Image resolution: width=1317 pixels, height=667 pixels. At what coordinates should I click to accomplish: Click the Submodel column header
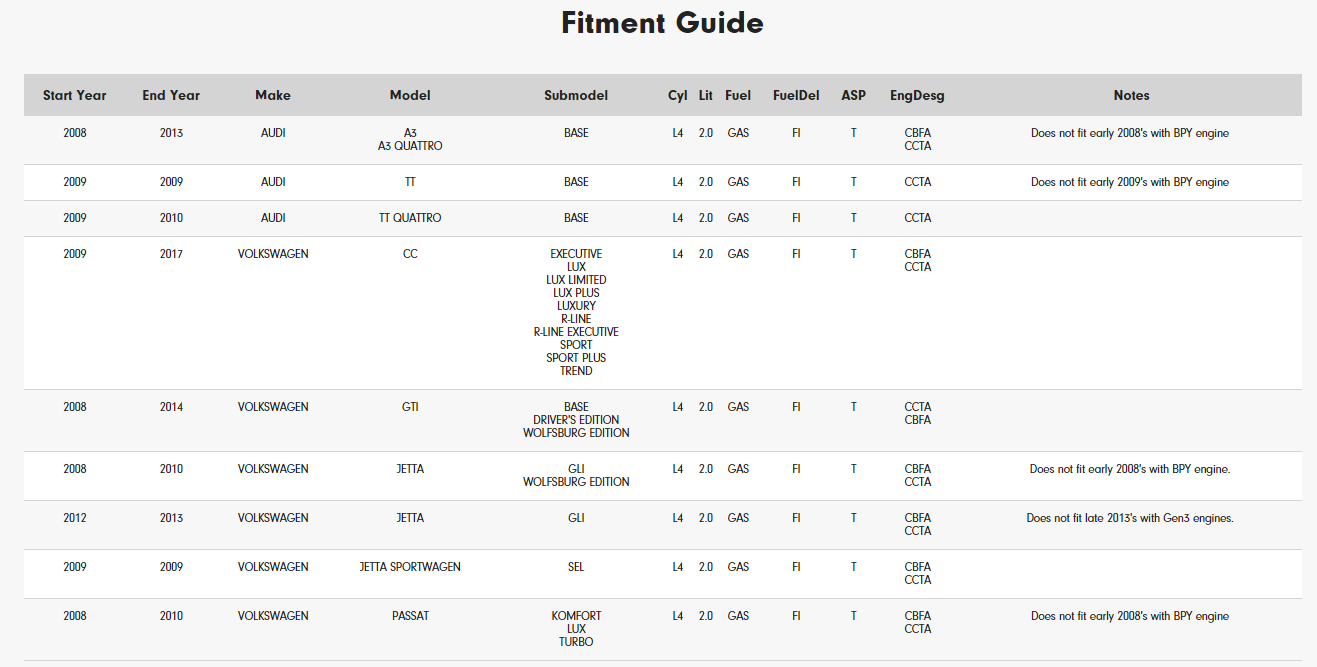[576, 95]
